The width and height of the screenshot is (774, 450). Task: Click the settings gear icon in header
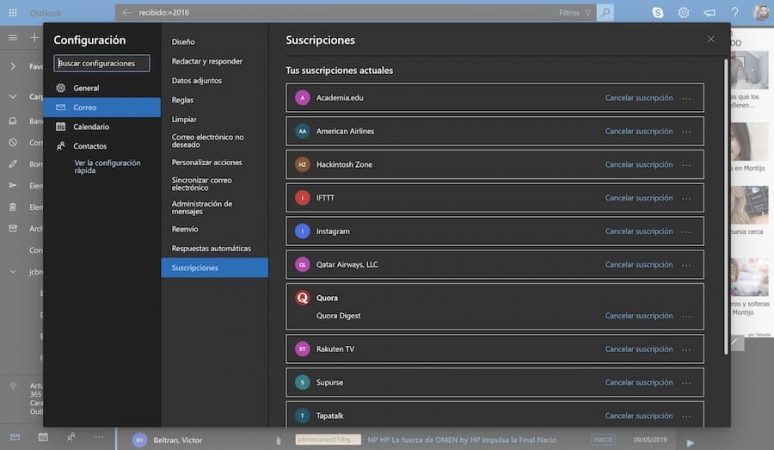pos(684,13)
